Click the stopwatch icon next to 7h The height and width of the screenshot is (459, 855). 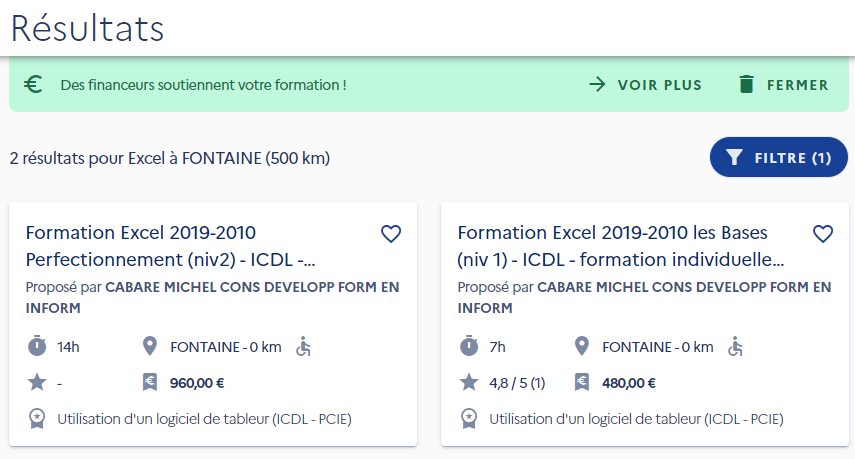pos(469,346)
